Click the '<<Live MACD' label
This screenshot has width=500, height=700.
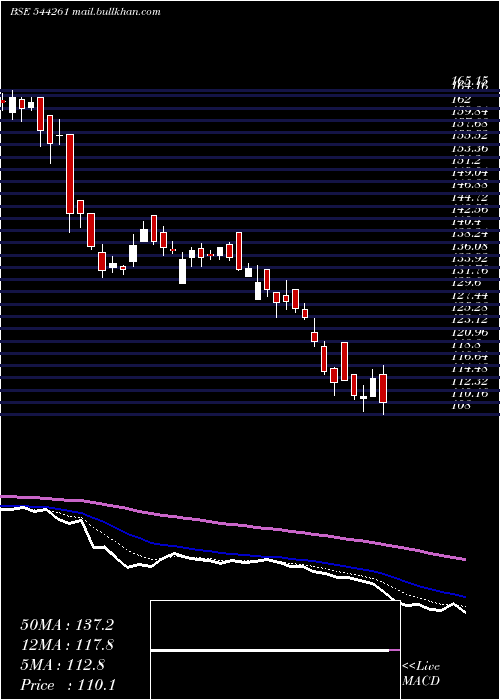pyautogui.click(x=421, y=674)
